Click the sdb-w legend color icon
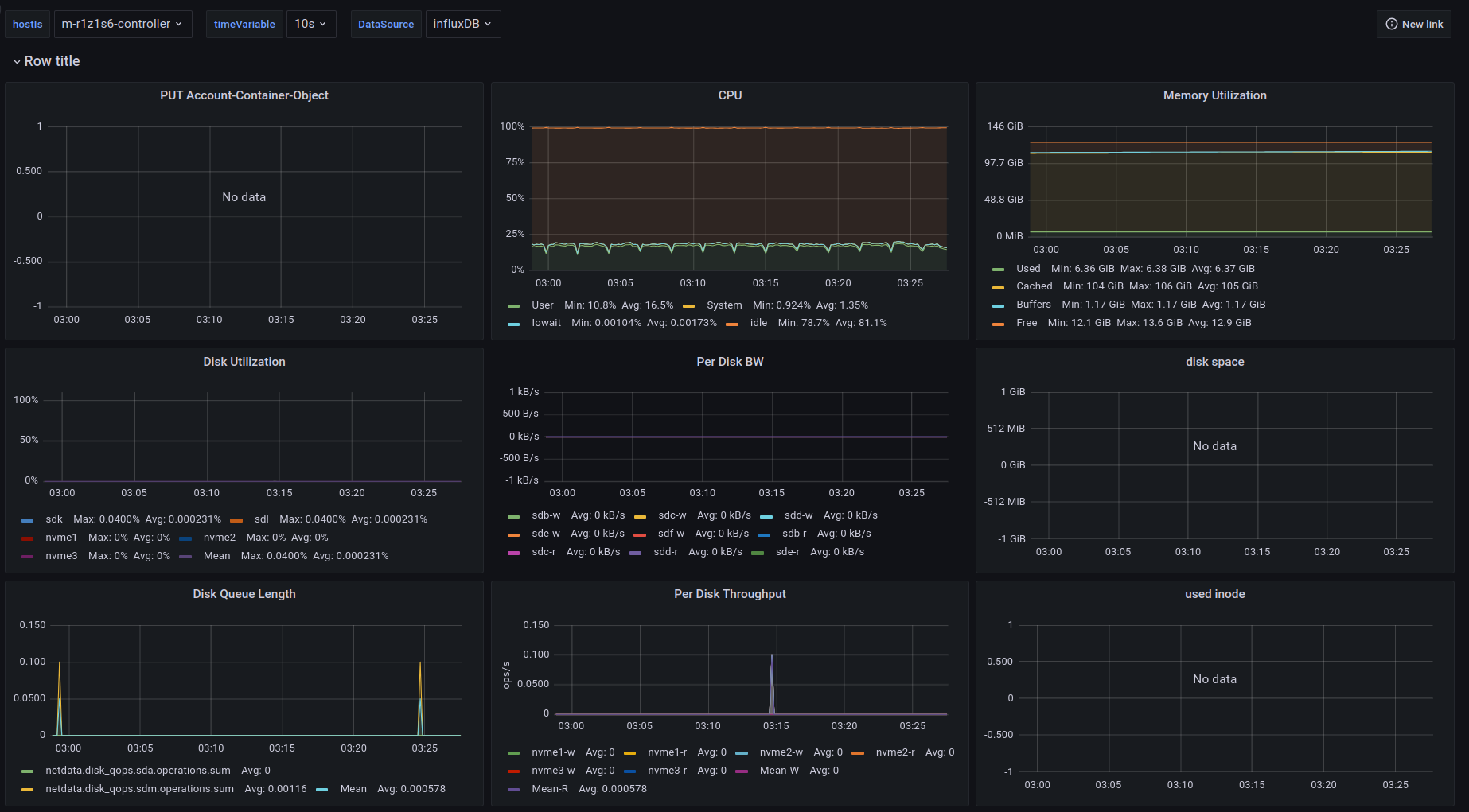1469x812 pixels. [x=513, y=516]
